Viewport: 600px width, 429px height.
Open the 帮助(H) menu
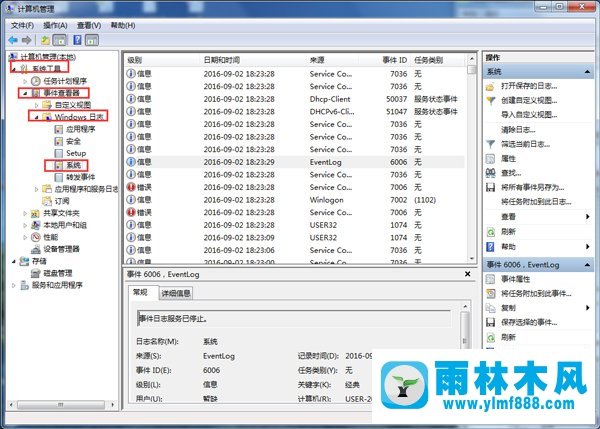click(123, 25)
